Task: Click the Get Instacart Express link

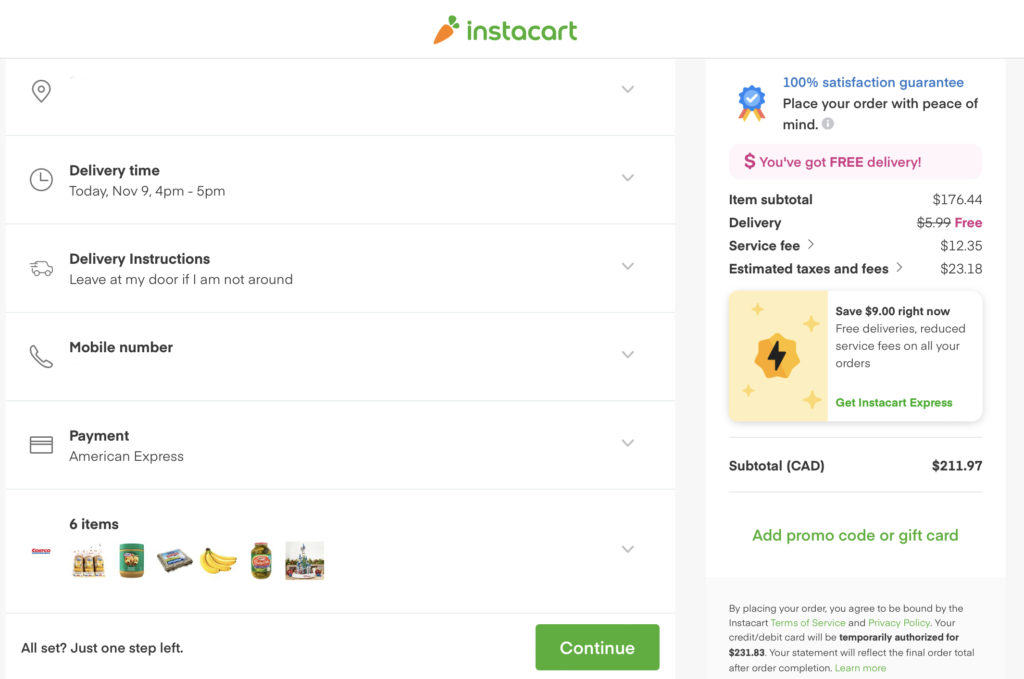Action: (x=894, y=403)
